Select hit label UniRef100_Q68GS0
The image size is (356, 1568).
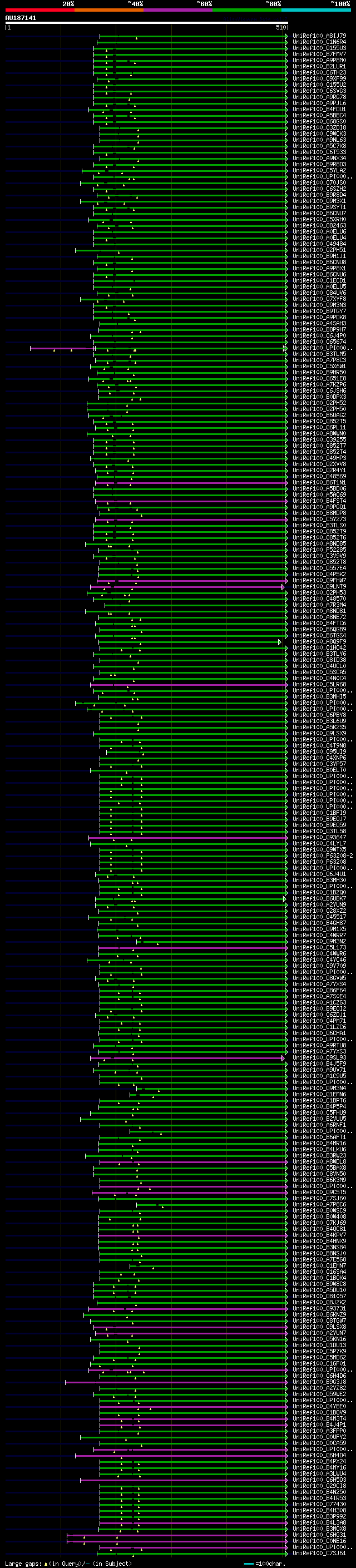tap(319, 122)
